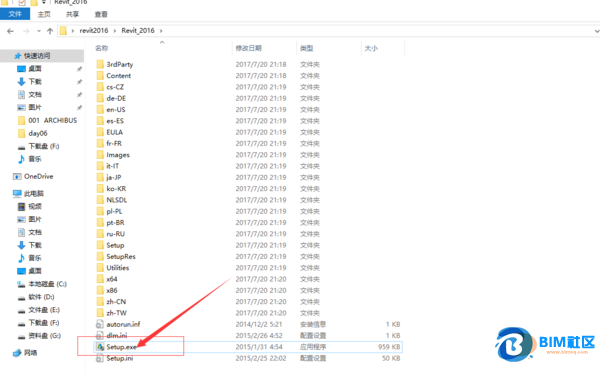Click the pl-PL folder icon

(x=100, y=211)
